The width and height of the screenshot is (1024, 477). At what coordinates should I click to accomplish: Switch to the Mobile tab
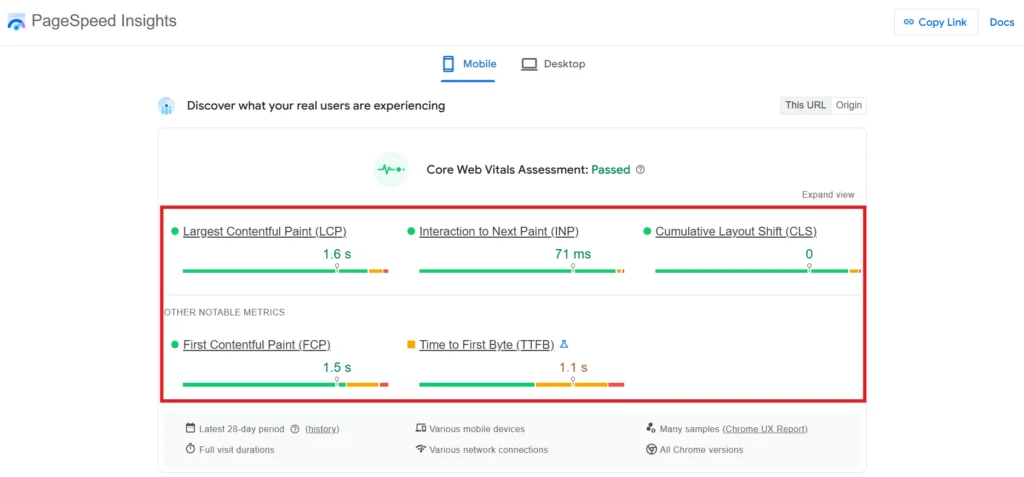pyautogui.click(x=468, y=64)
